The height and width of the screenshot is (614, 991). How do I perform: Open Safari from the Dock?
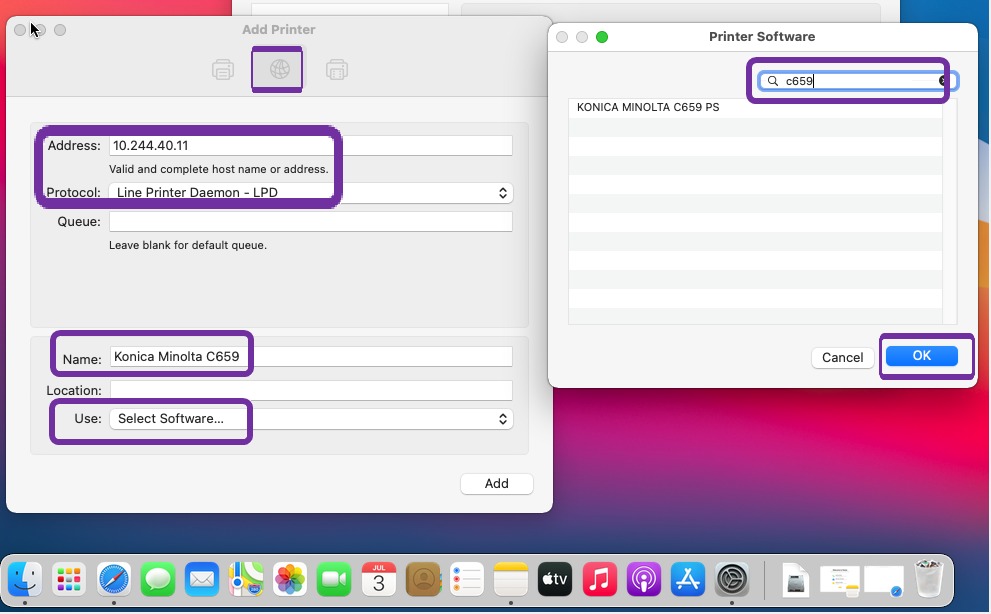coord(114,578)
